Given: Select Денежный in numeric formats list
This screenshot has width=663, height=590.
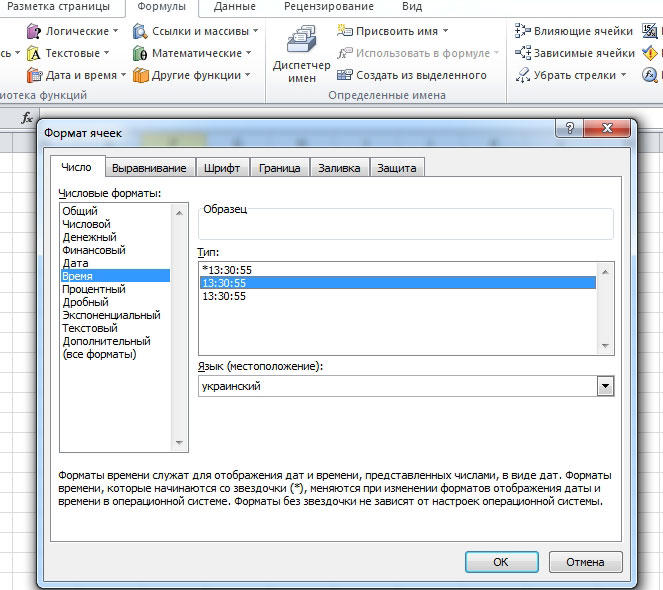Looking at the screenshot, I should [89, 237].
